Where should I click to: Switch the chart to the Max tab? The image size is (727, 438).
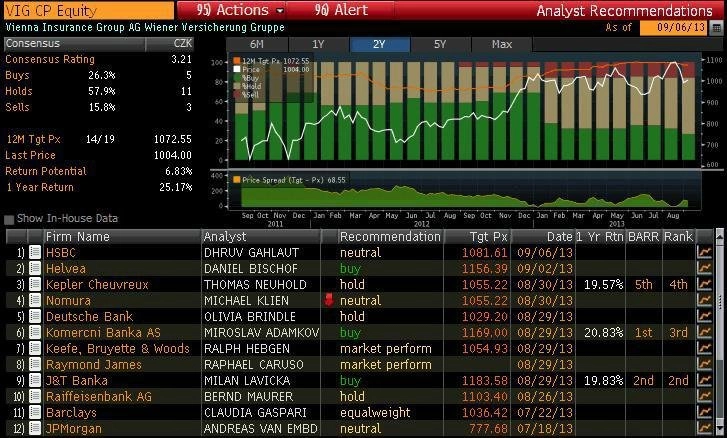(x=502, y=44)
